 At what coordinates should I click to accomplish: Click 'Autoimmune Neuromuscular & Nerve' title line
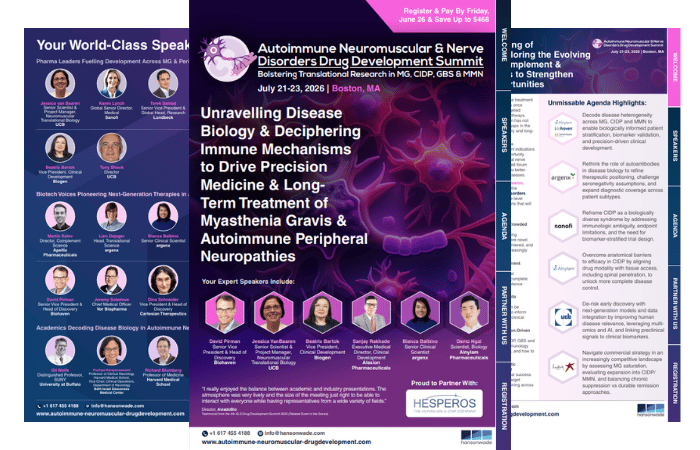tap(371, 48)
